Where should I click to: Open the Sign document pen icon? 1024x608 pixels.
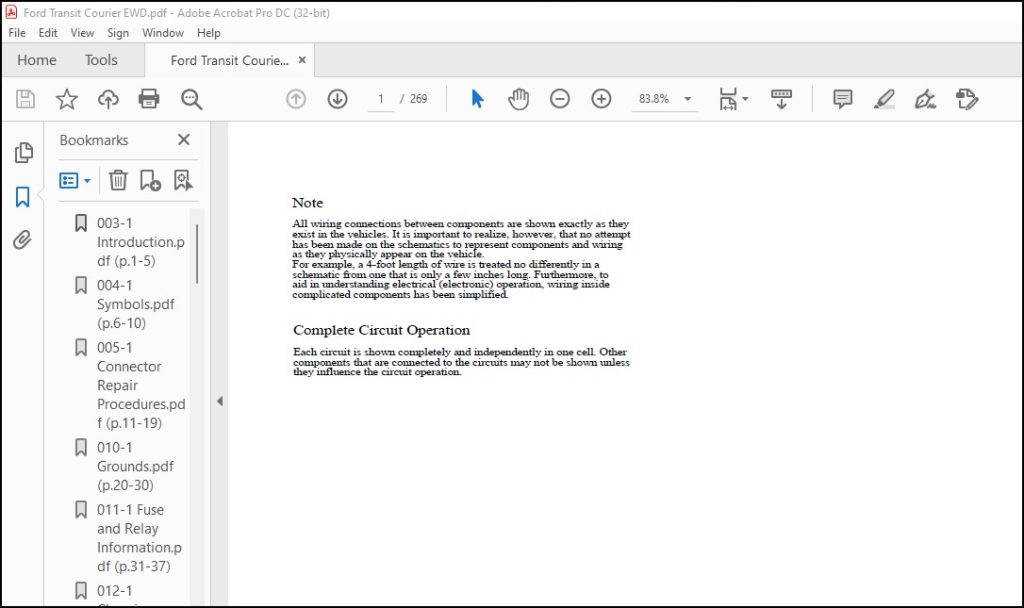pos(925,99)
